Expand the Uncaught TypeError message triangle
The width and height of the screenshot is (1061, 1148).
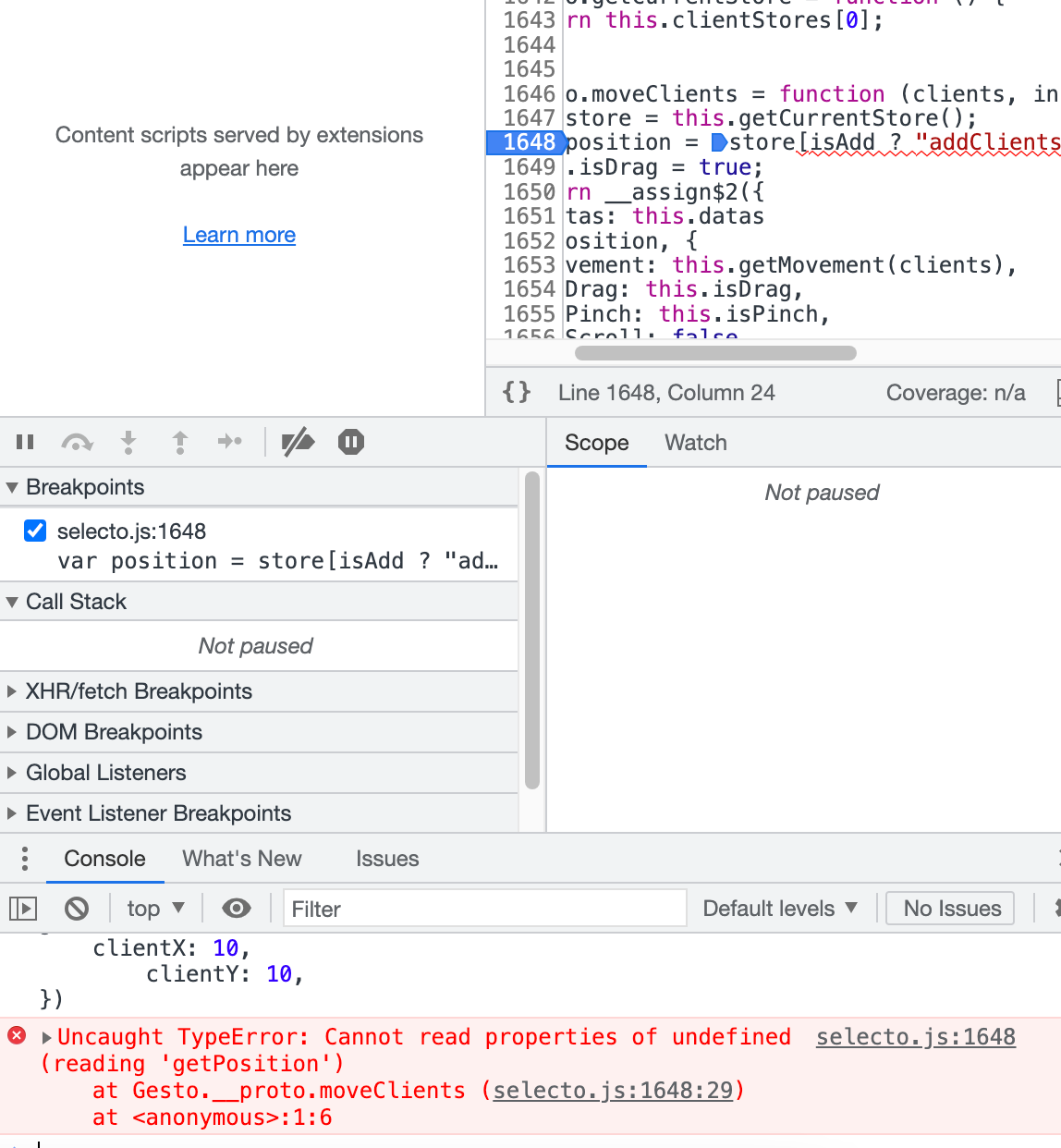(46, 1038)
